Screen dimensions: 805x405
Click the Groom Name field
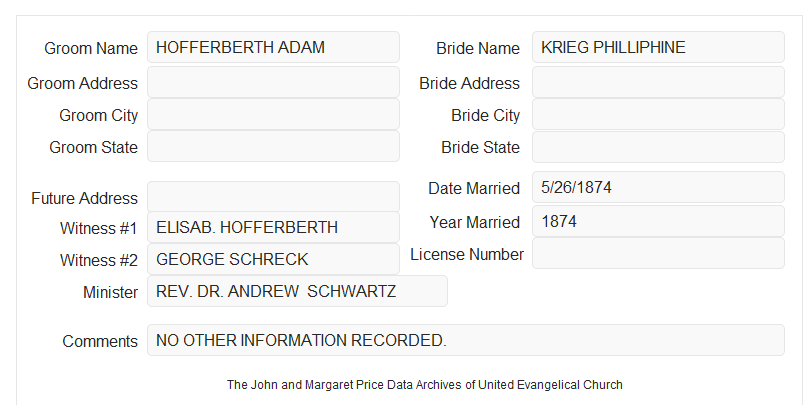click(x=273, y=47)
